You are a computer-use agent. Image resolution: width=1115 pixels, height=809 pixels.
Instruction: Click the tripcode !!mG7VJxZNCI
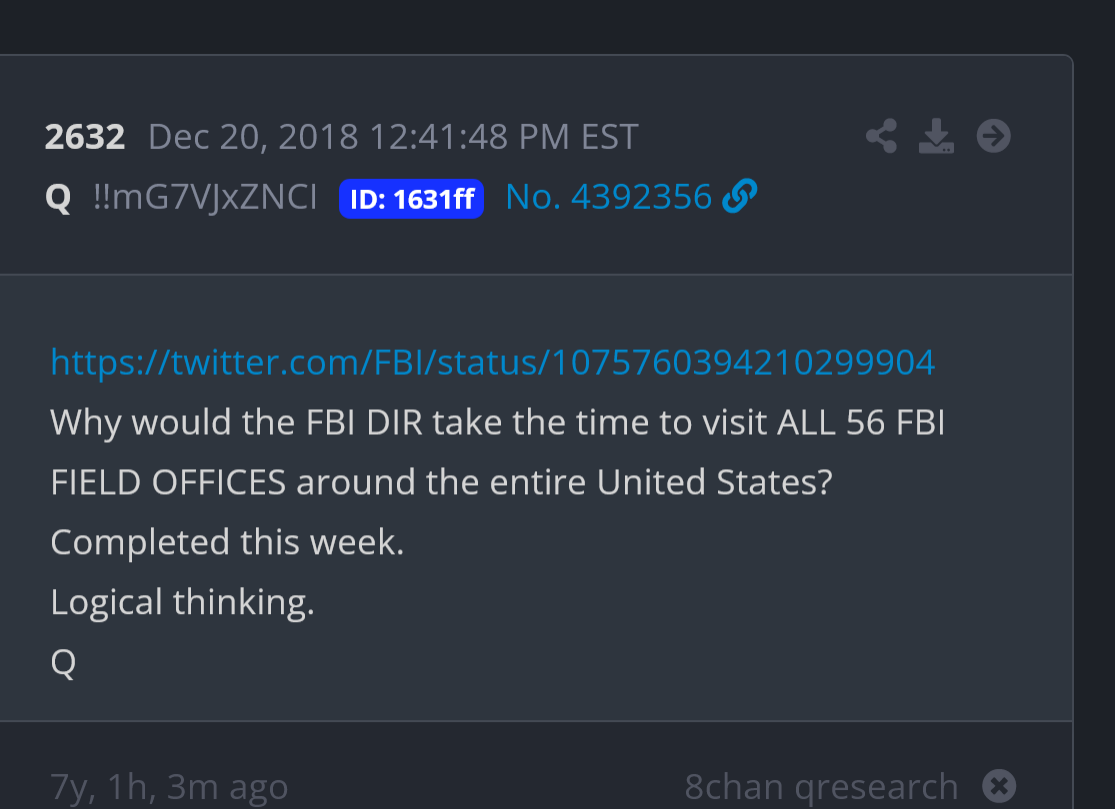(204, 198)
